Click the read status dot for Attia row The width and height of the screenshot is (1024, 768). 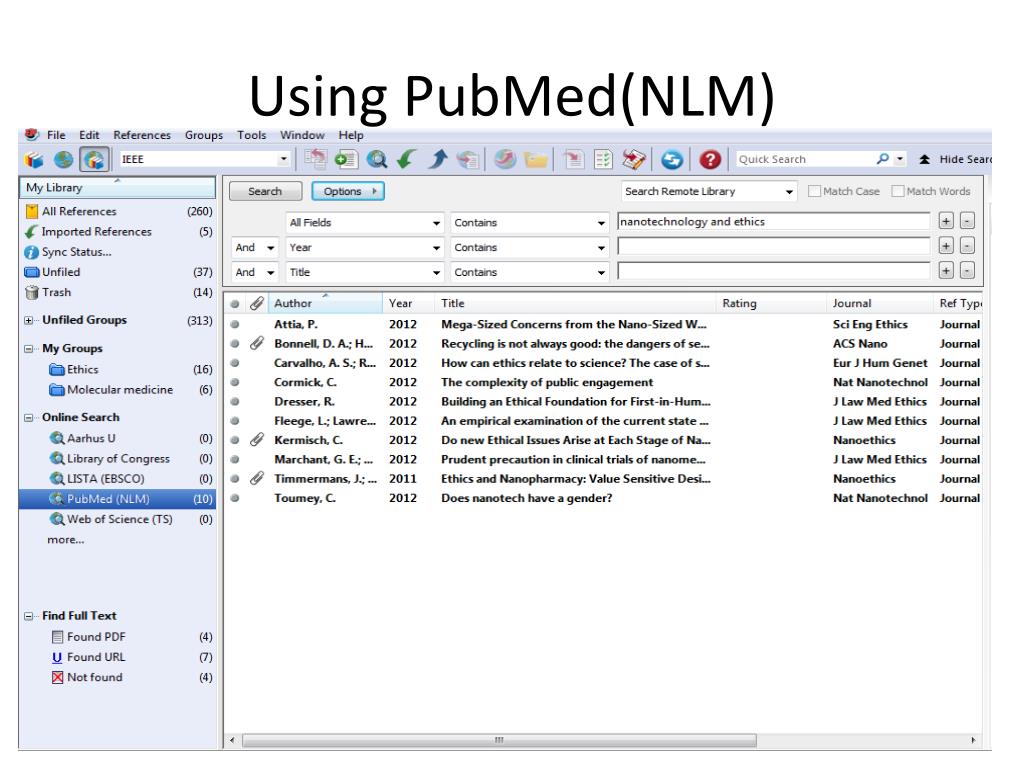point(234,324)
